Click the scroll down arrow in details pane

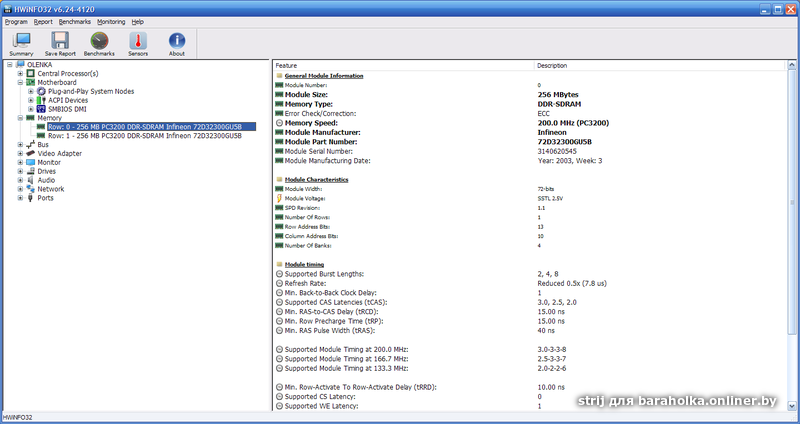(x=792, y=406)
